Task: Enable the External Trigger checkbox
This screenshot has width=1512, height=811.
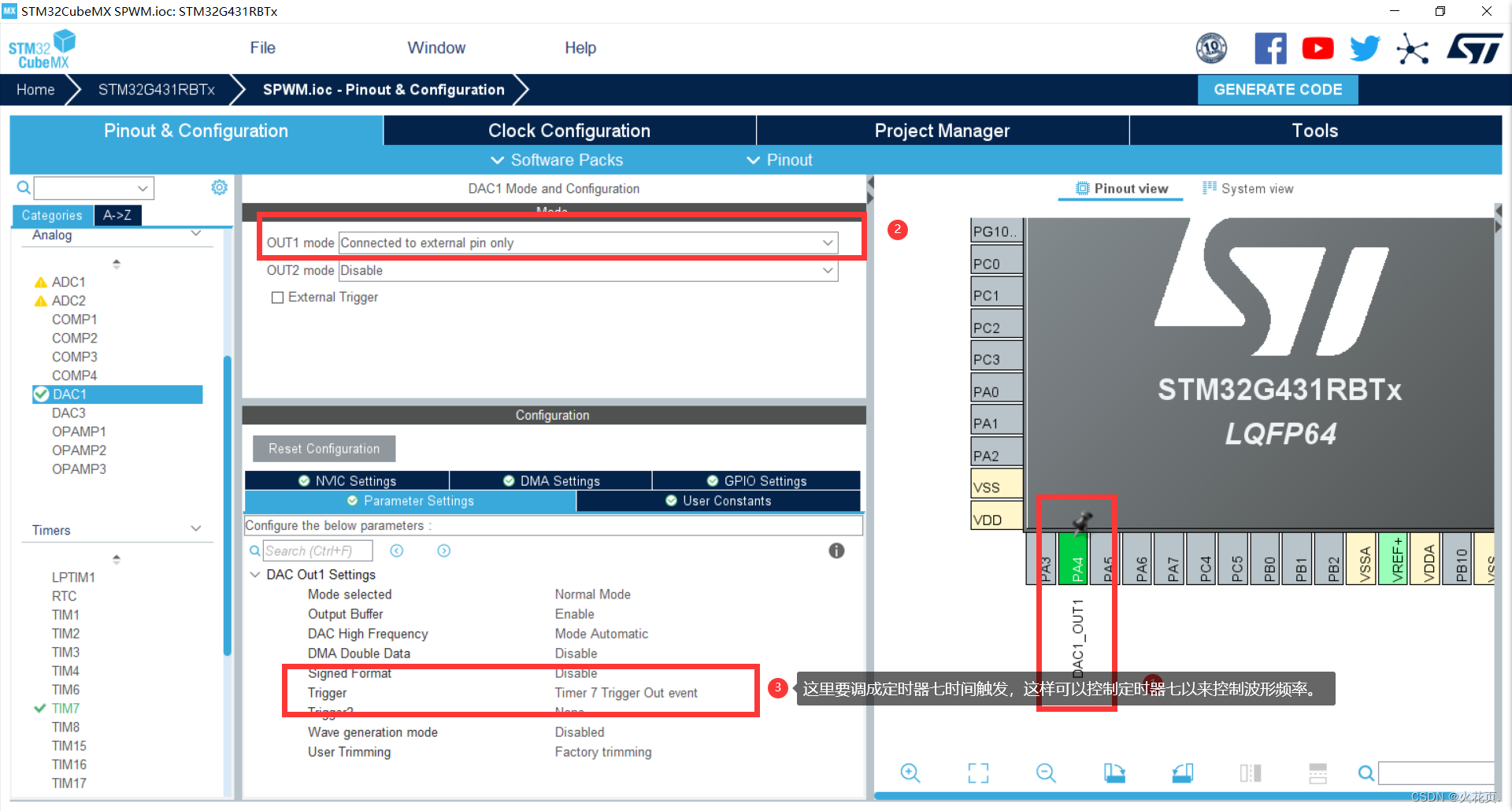Action: pyautogui.click(x=277, y=298)
